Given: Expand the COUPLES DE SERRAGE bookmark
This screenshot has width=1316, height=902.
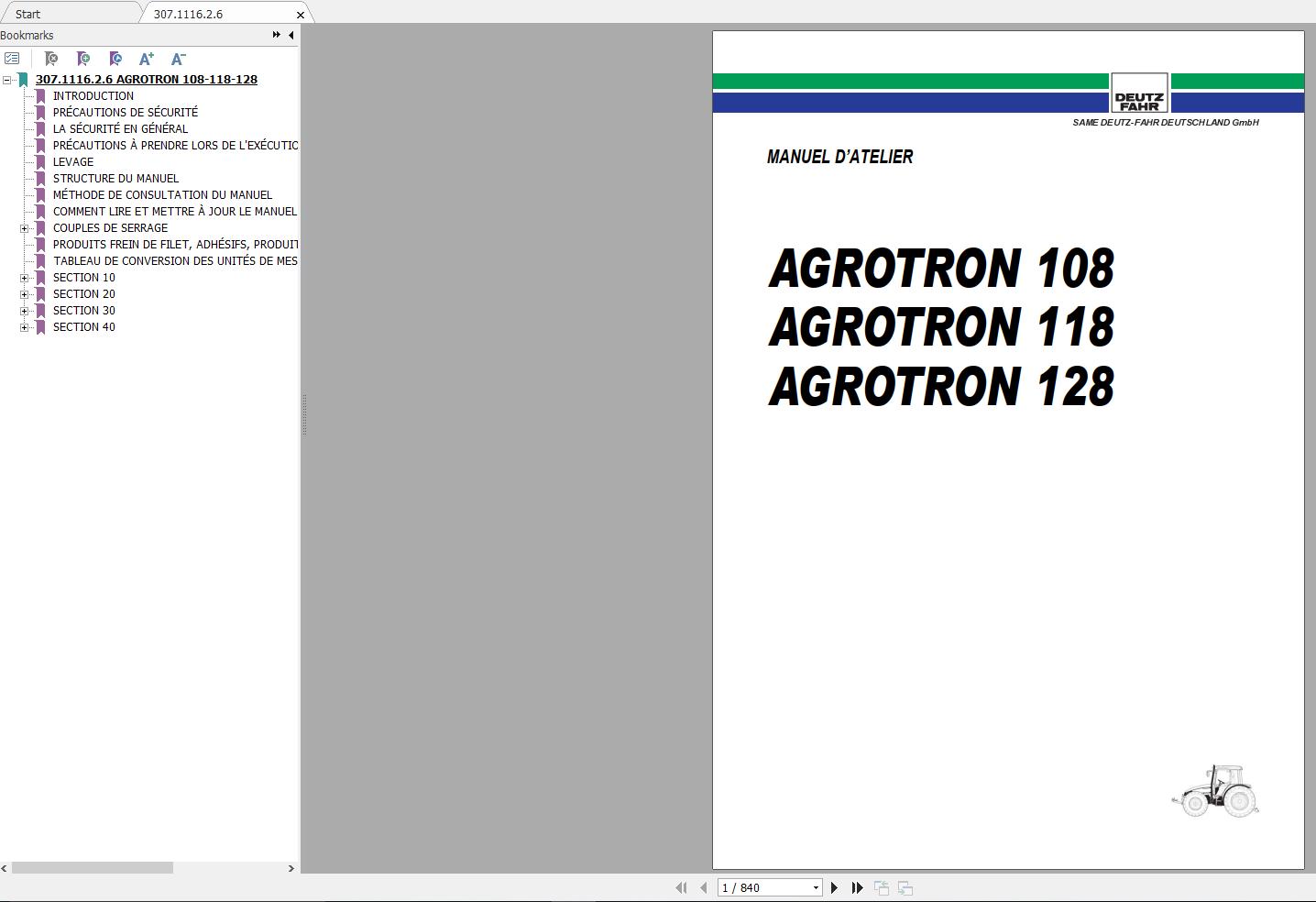Looking at the screenshot, I should [x=24, y=227].
